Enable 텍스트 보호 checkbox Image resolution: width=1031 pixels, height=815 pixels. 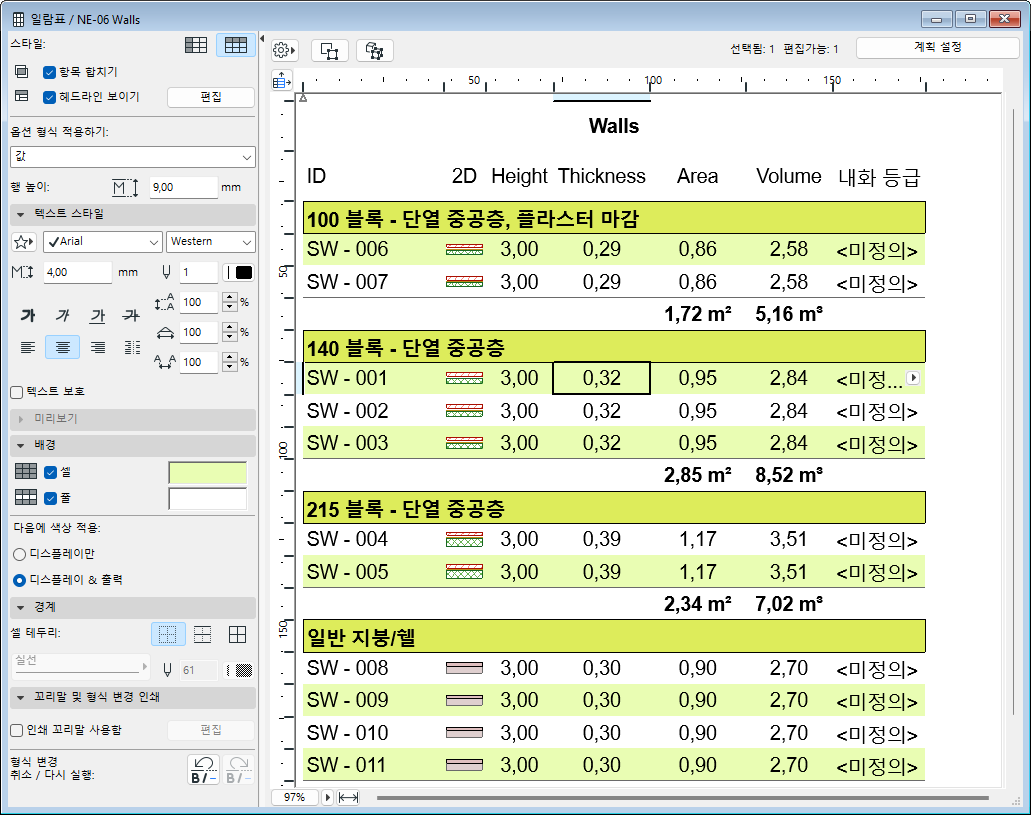tap(17, 392)
